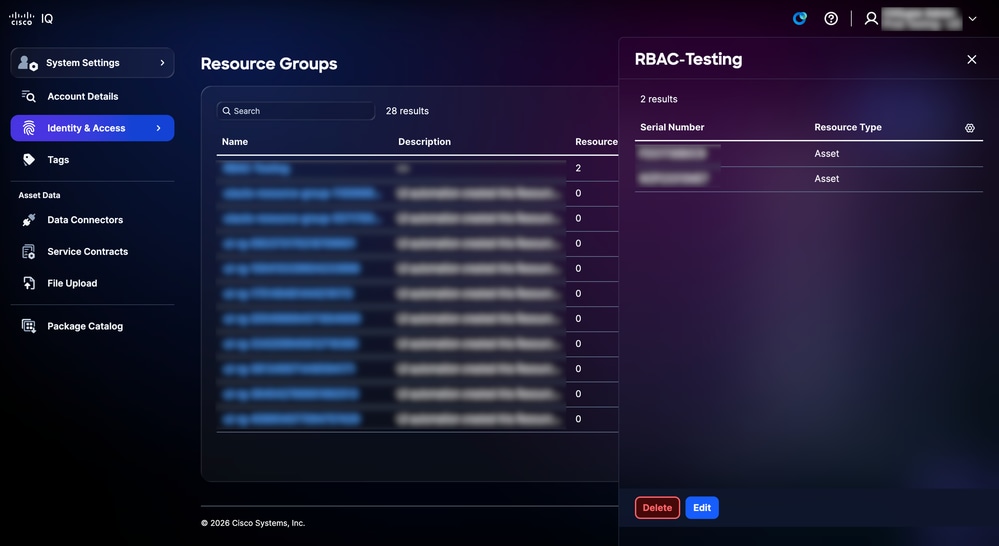
Task: Open the AI assistant icon in header
Action: point(800,18)
